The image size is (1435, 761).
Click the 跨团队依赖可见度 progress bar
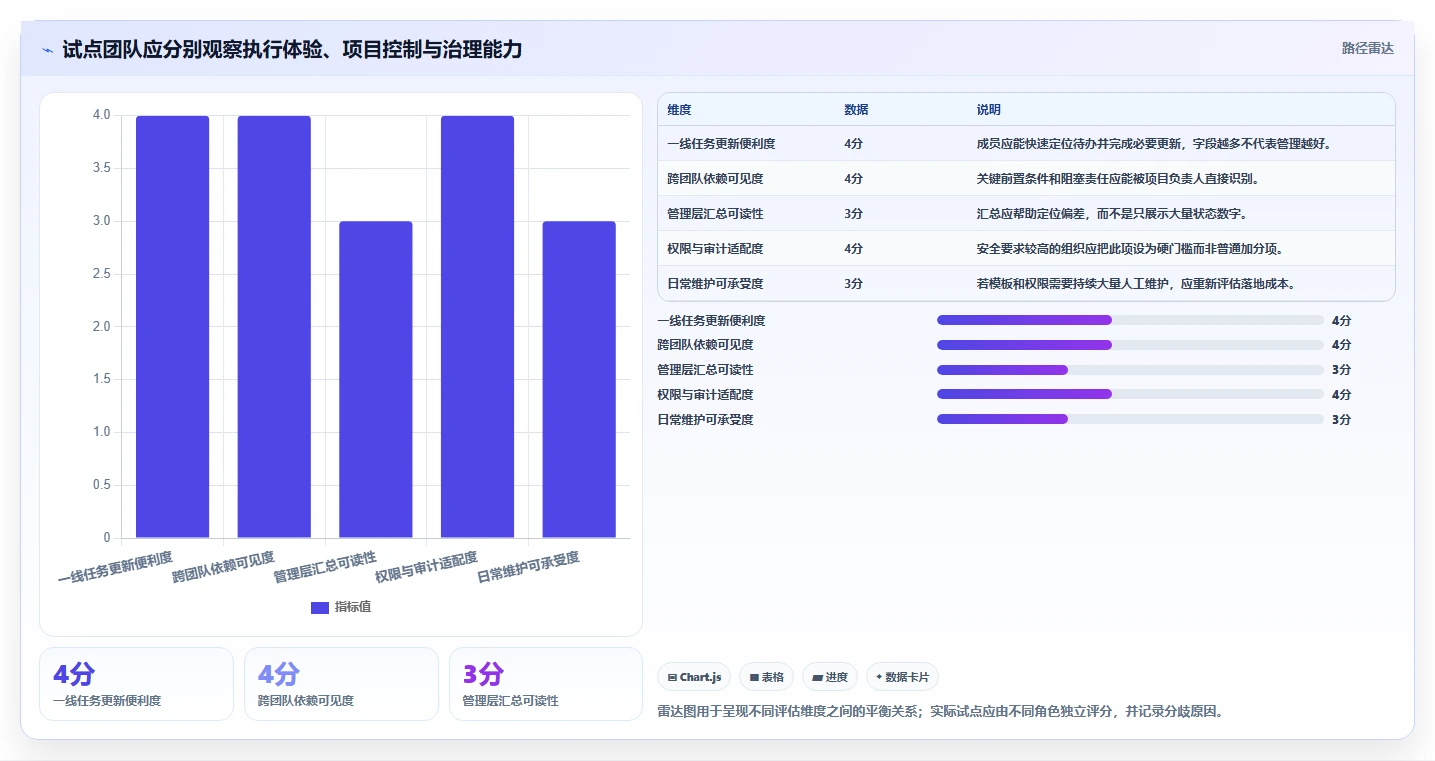(x=1130, y=345)
